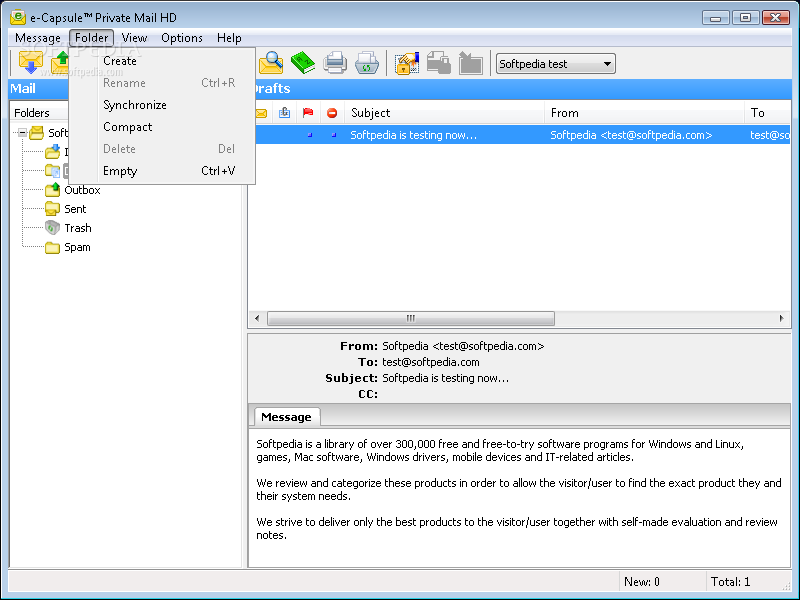Select message 'Softpedia is testing now…' subject
Image resolution: width=800 pixels, height=600 pixels.
click(x=413, y=135)
